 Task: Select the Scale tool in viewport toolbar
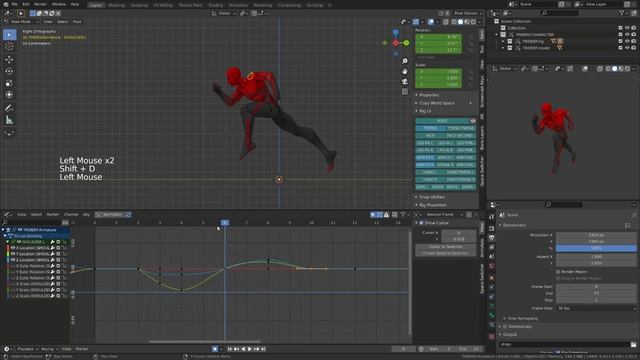click(x=9, y=83)
